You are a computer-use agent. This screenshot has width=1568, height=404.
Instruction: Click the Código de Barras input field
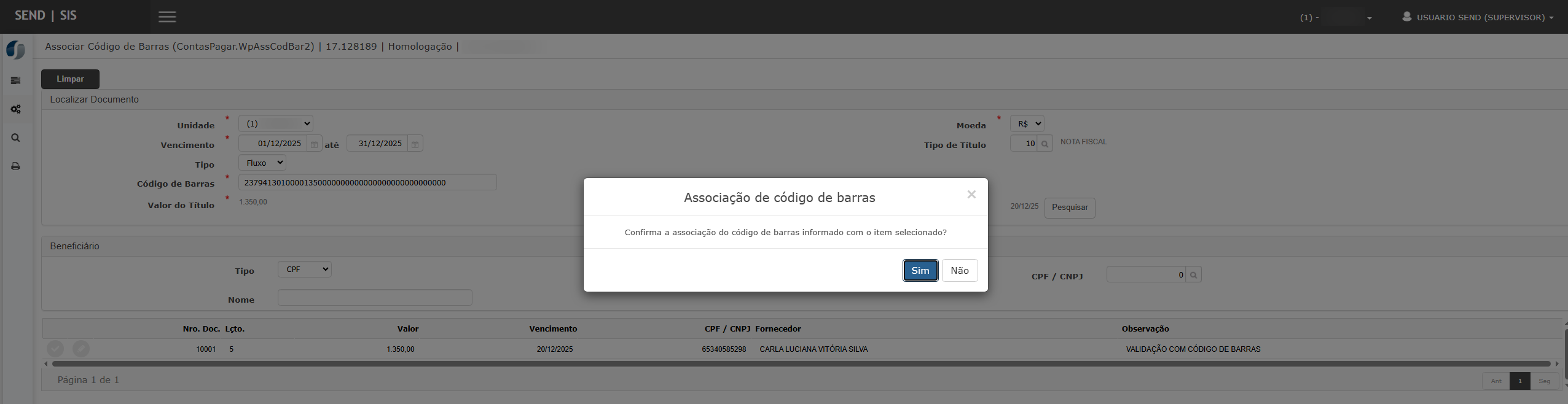[x=367, y=182]
